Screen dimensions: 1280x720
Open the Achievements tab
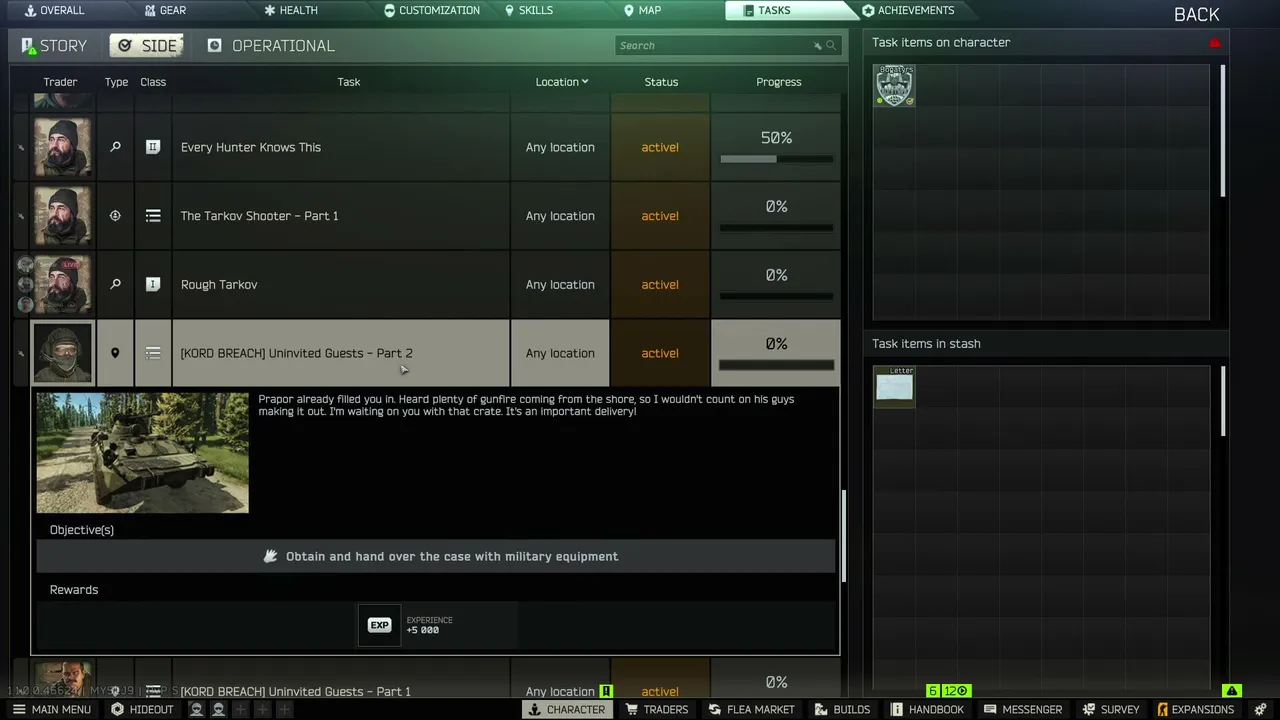pos(908,10)
